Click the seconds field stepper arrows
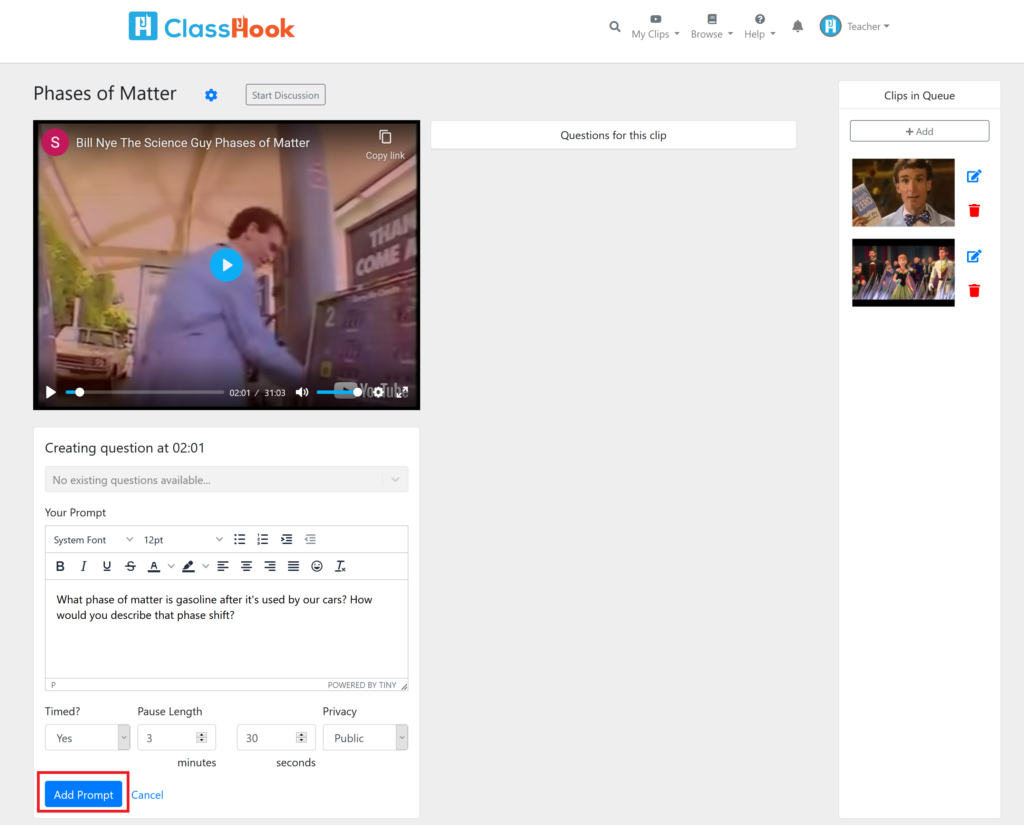The width and height of the screenshot is (1024, 825). click(301, 737)
